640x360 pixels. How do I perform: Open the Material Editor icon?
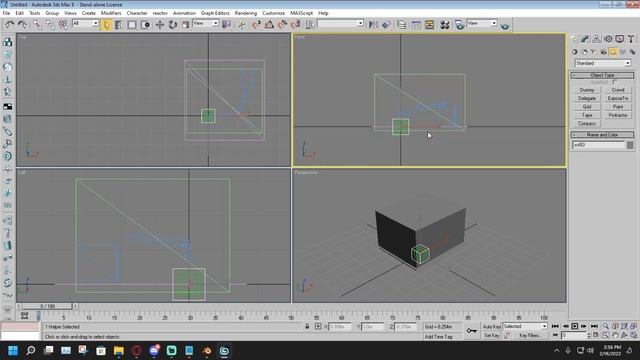tap(445, 25)
